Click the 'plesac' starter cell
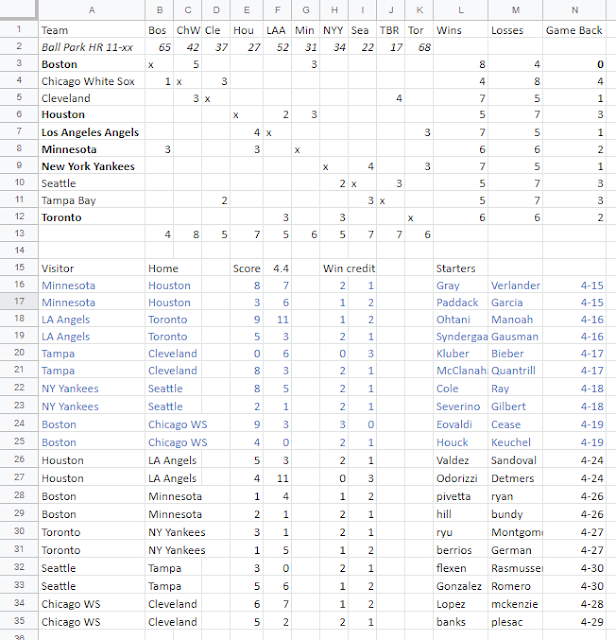 coord(515,622)
